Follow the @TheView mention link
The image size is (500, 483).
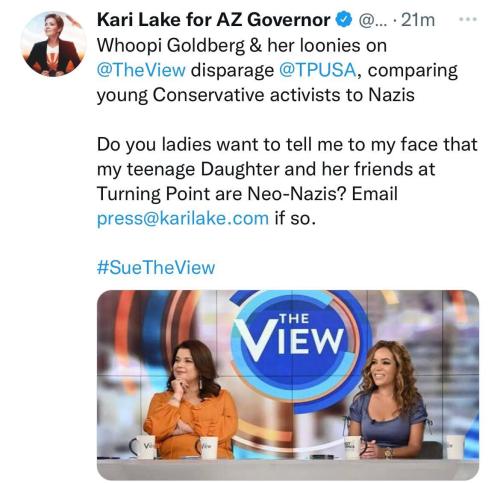pos(141,70)
